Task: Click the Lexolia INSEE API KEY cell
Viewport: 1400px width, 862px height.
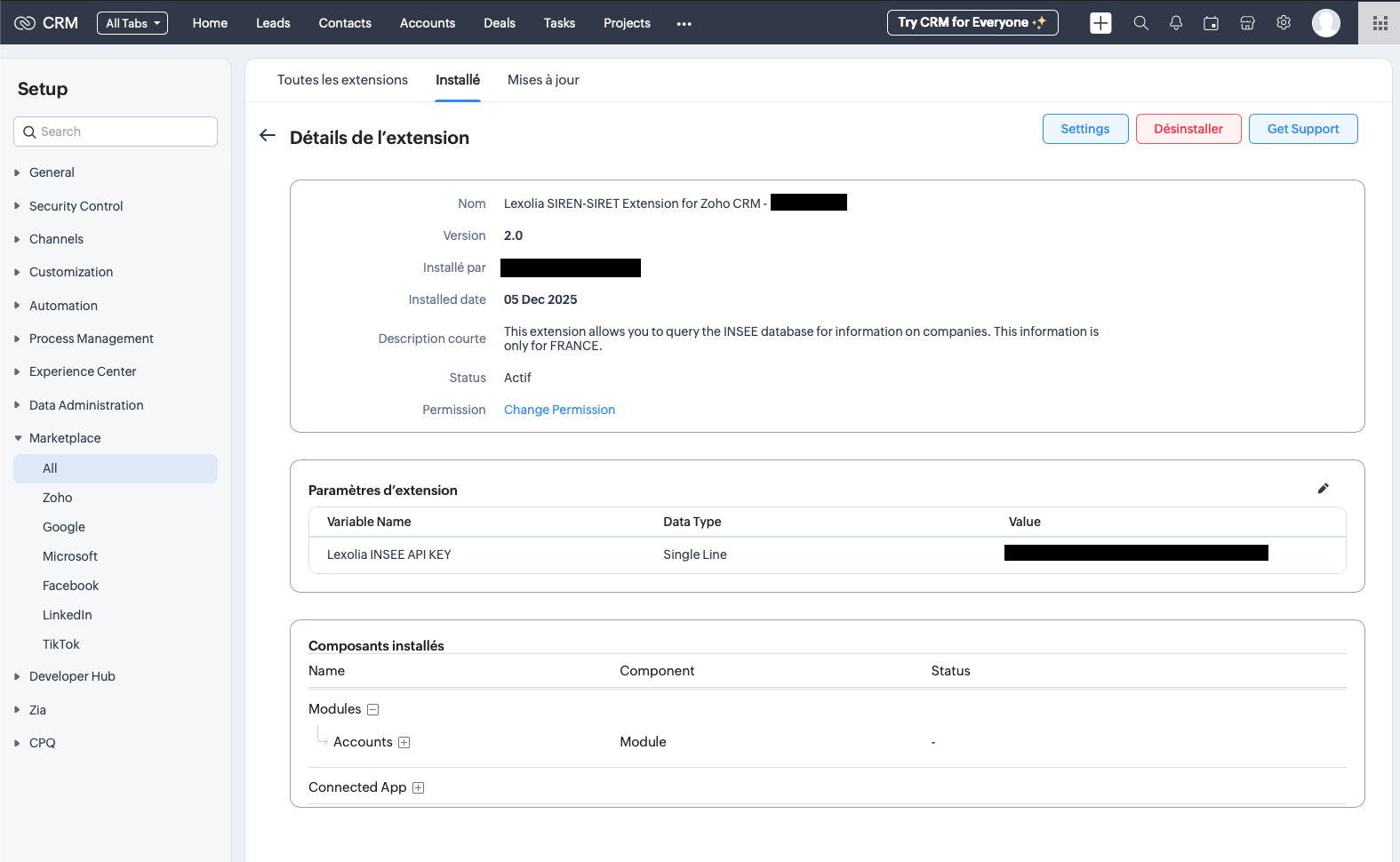Action: pos(389,555)
